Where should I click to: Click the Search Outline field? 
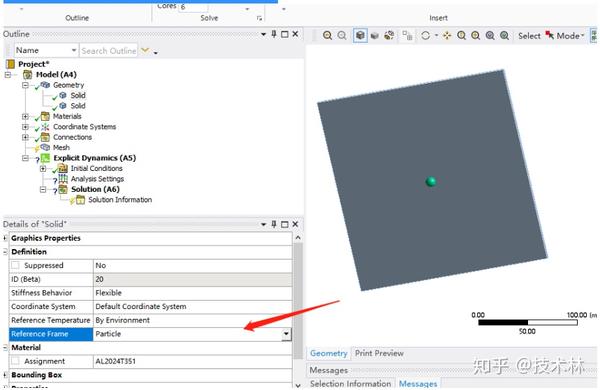tap(109, 51)
